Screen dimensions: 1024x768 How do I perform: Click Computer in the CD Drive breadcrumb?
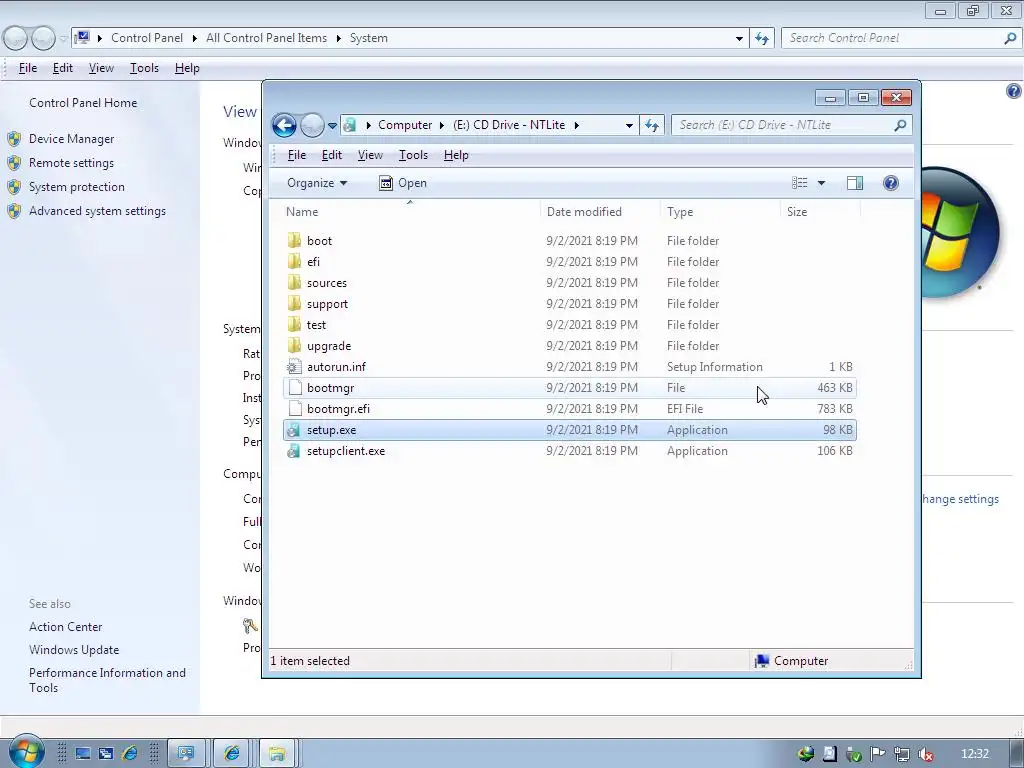(405, 125)
